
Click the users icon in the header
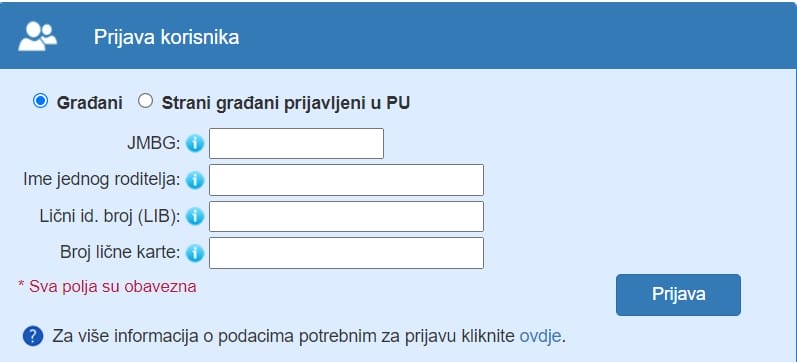coord(38,36)
